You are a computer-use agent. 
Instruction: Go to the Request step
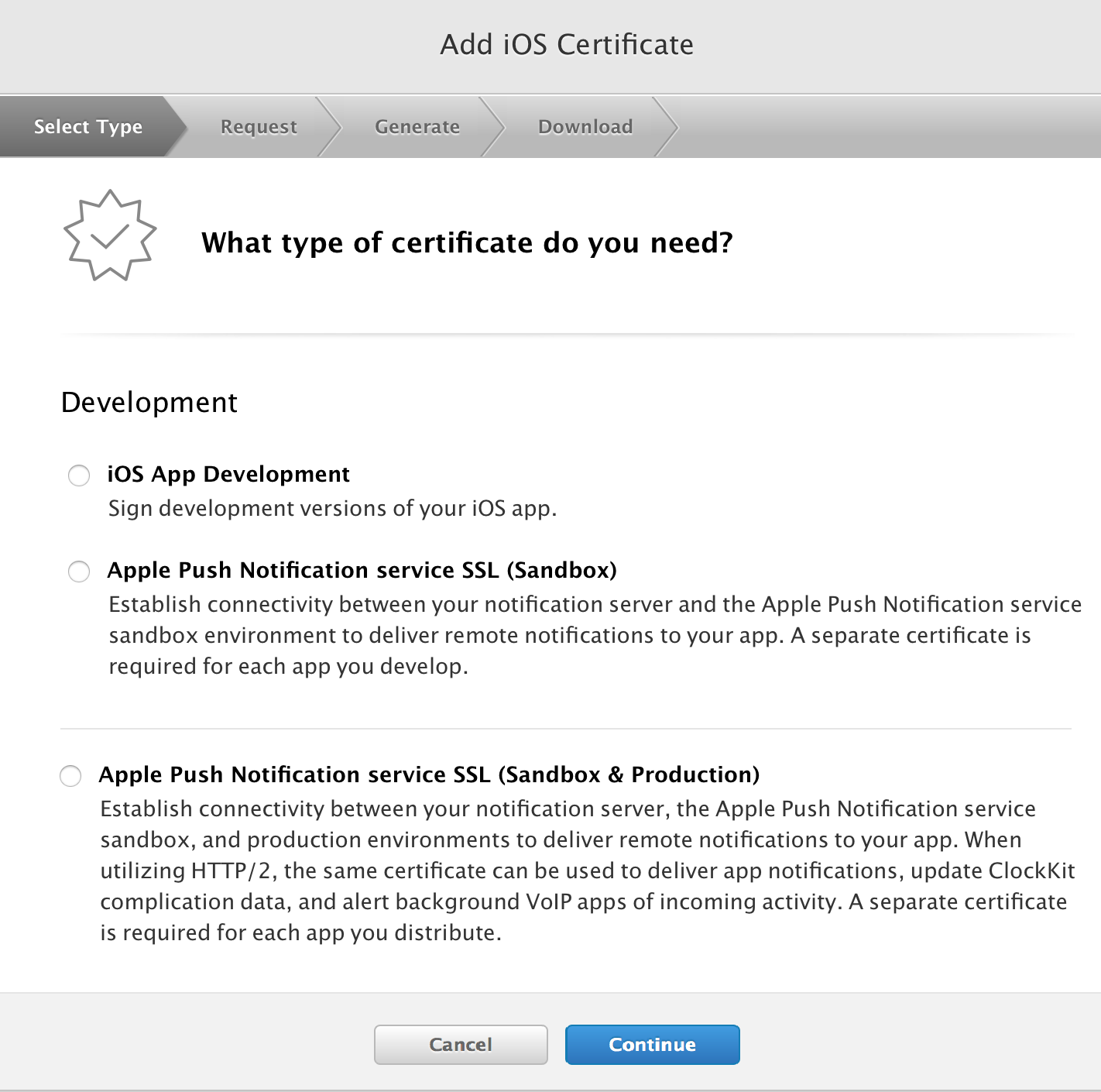coord(259,126)
